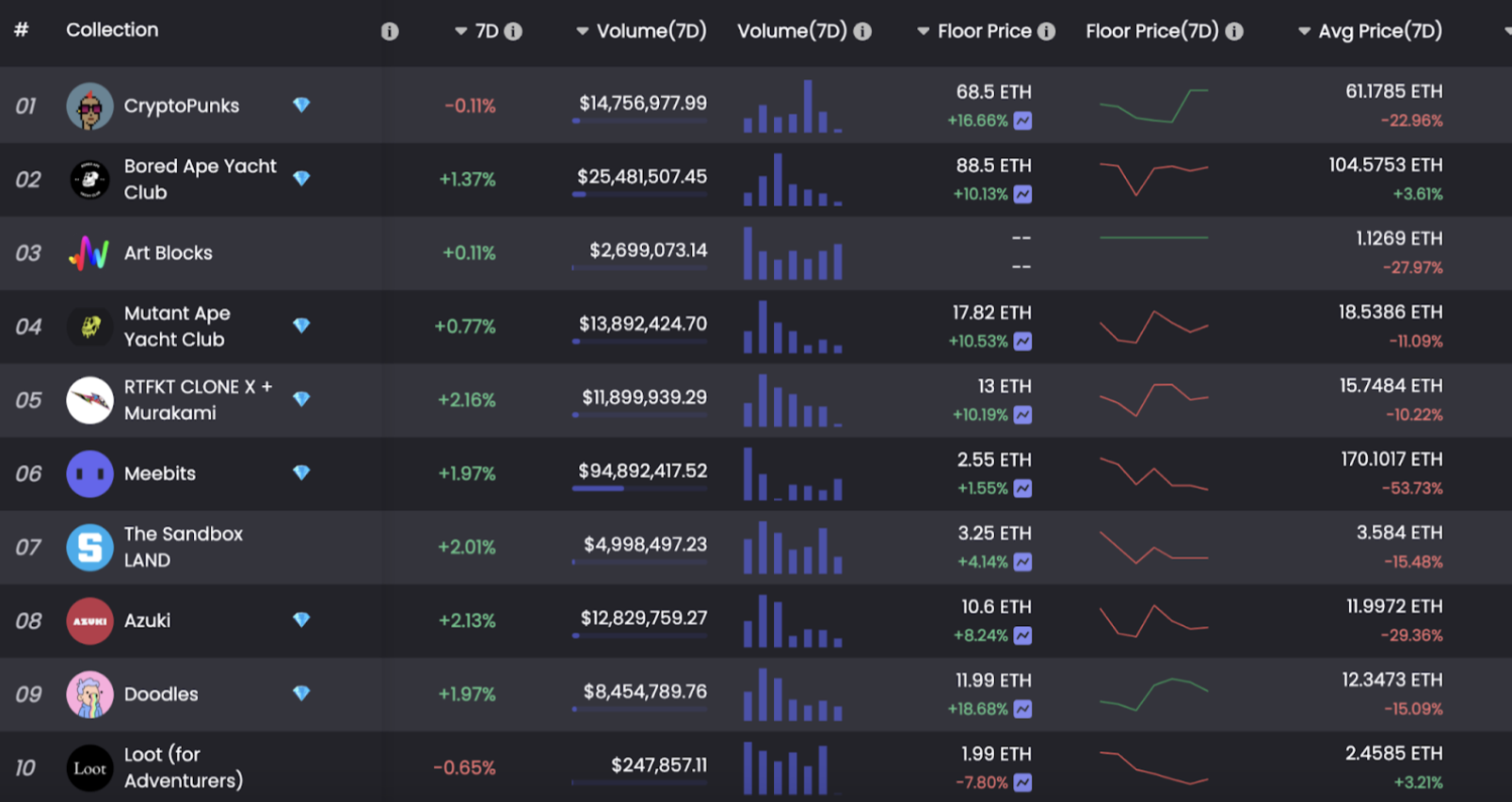The height and width of the screenshot is (802, 1512).
Task: Sort by 7D change column
Action: (x=477, y=31)
